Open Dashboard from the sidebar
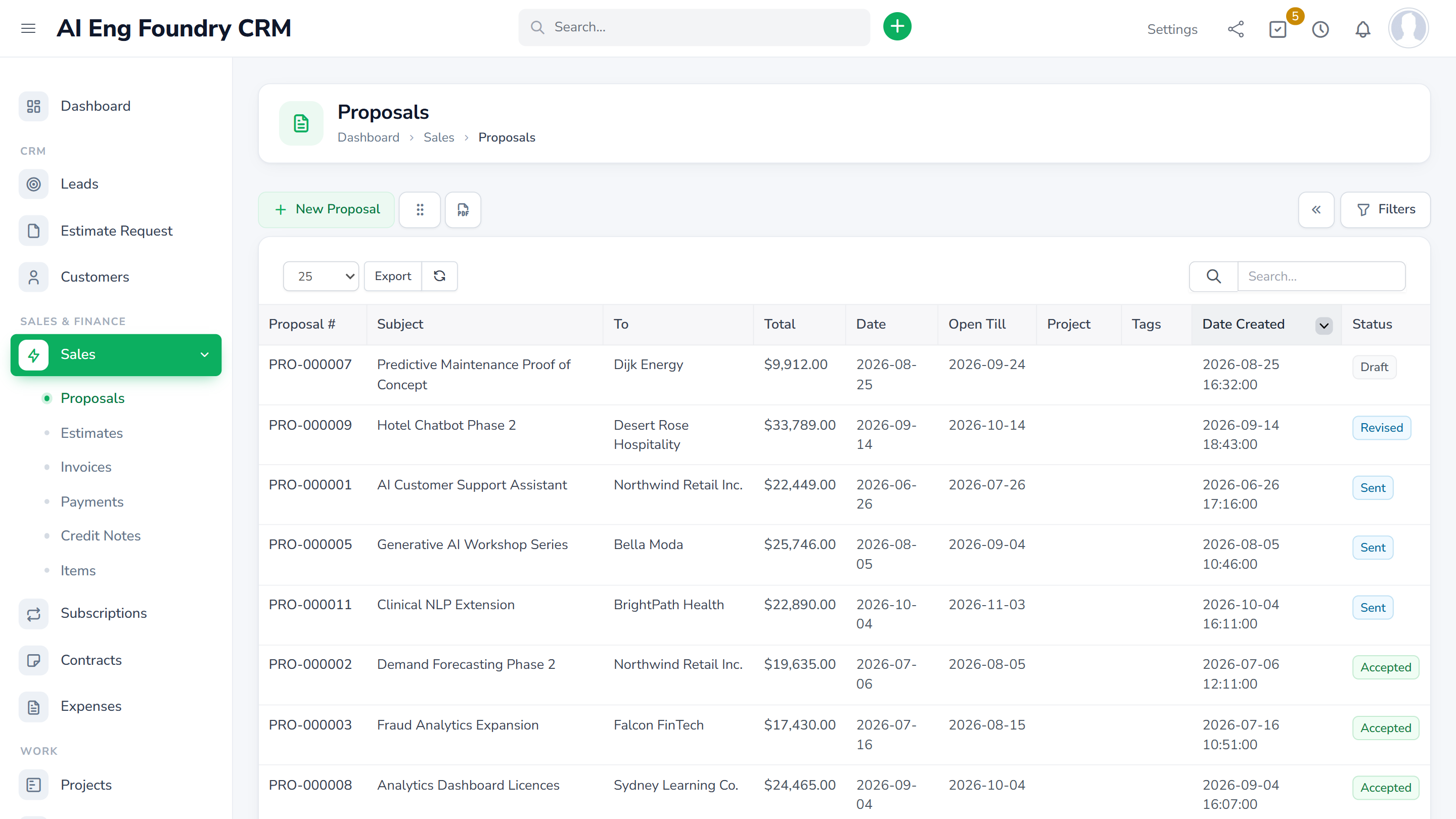The width and height of the screenshot is (1456, 819). click(x=116, y=106)
